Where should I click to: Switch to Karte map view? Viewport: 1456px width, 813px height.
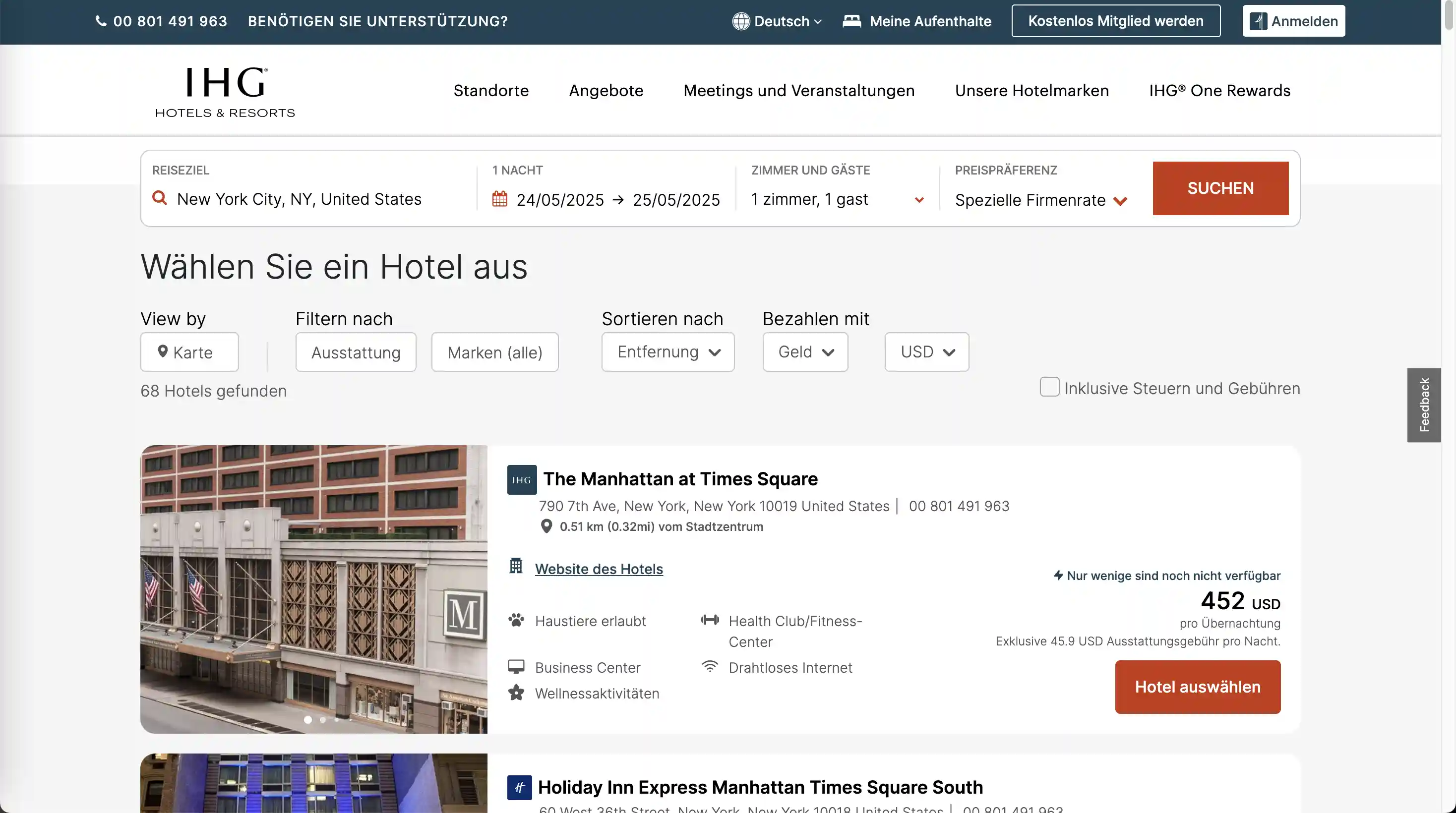[x=189, y=352]
